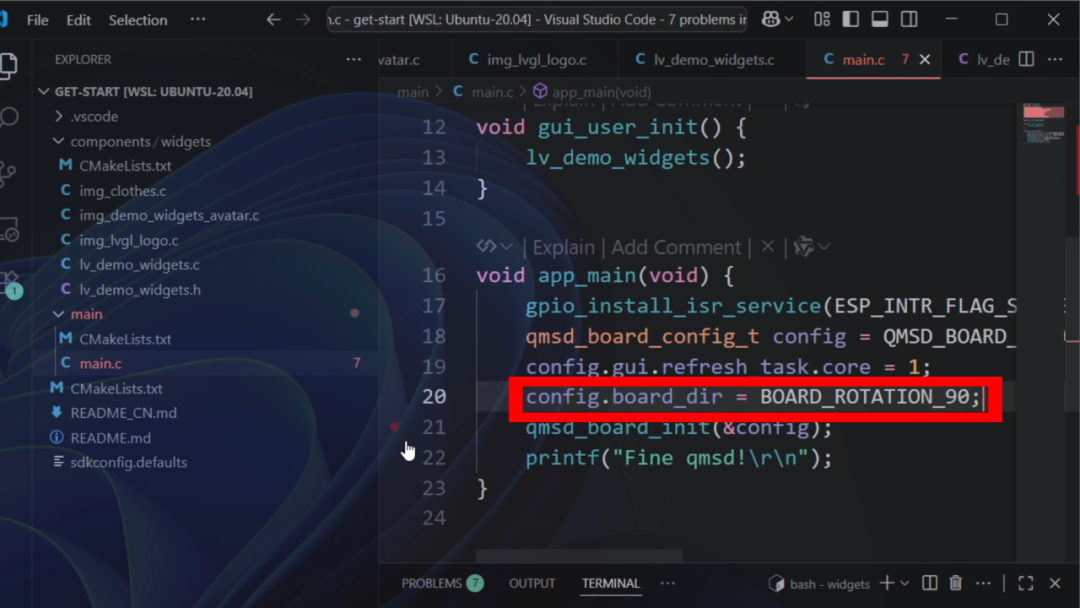
Task: Expand the .vscode folder
Action: pos(93,116)
